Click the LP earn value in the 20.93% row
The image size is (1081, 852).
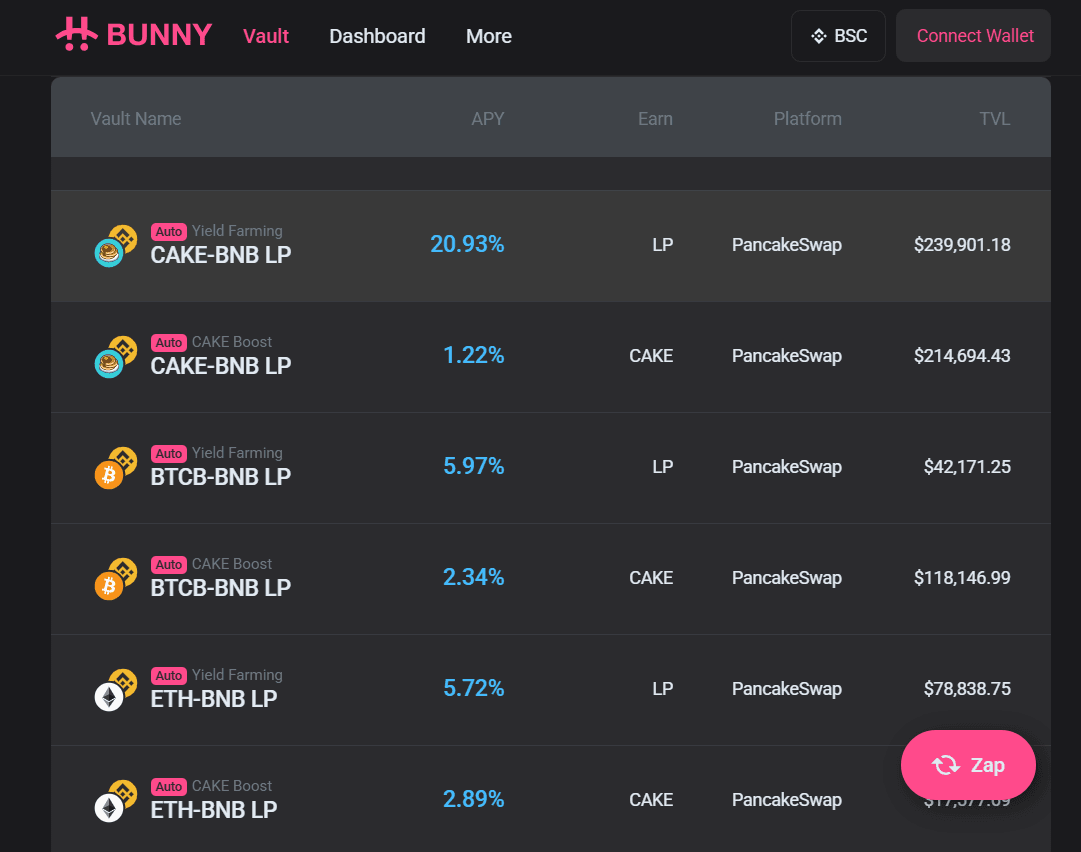click(x=663, y=245)
